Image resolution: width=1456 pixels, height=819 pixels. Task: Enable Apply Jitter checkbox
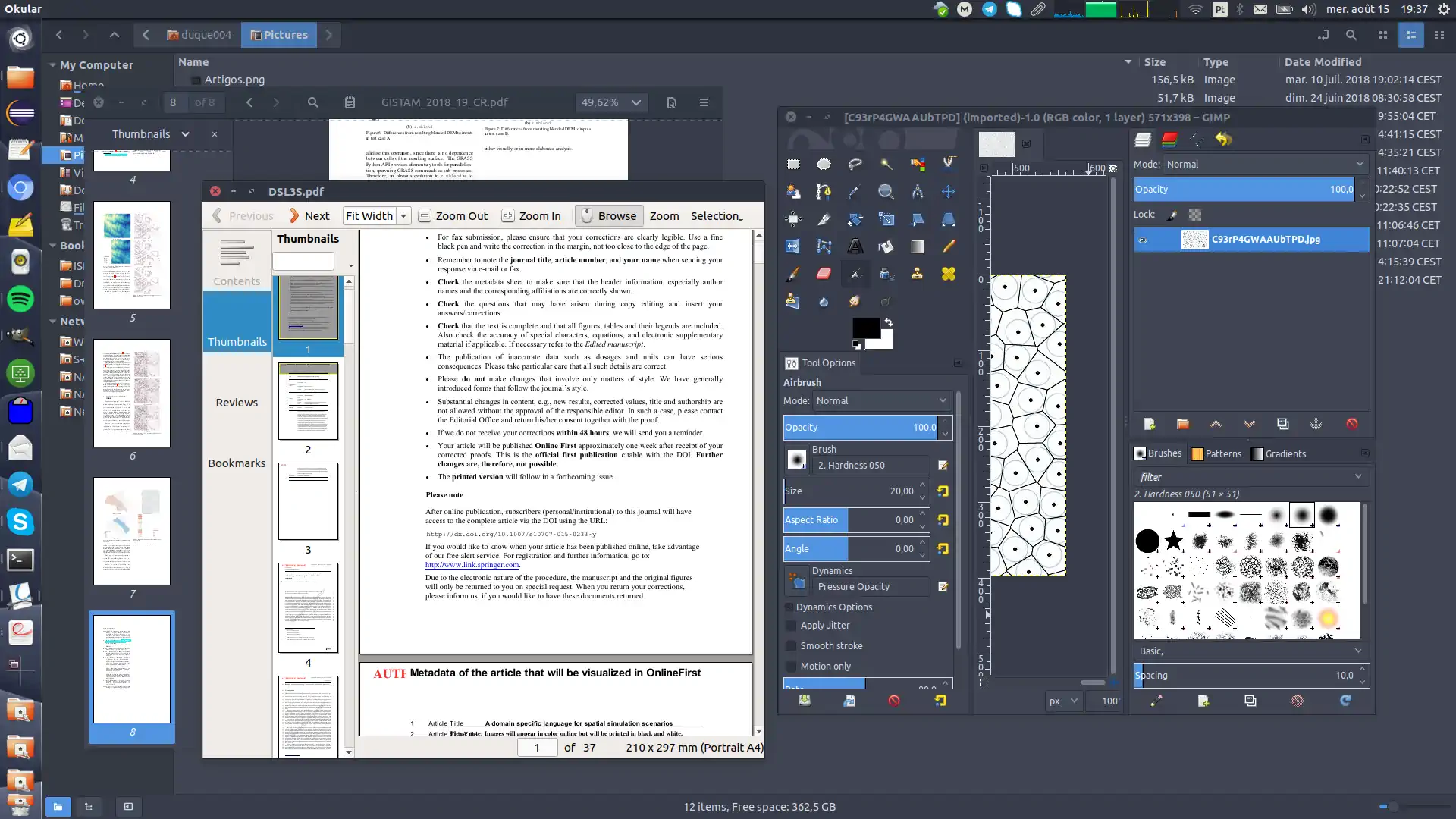tap(791, 626)
